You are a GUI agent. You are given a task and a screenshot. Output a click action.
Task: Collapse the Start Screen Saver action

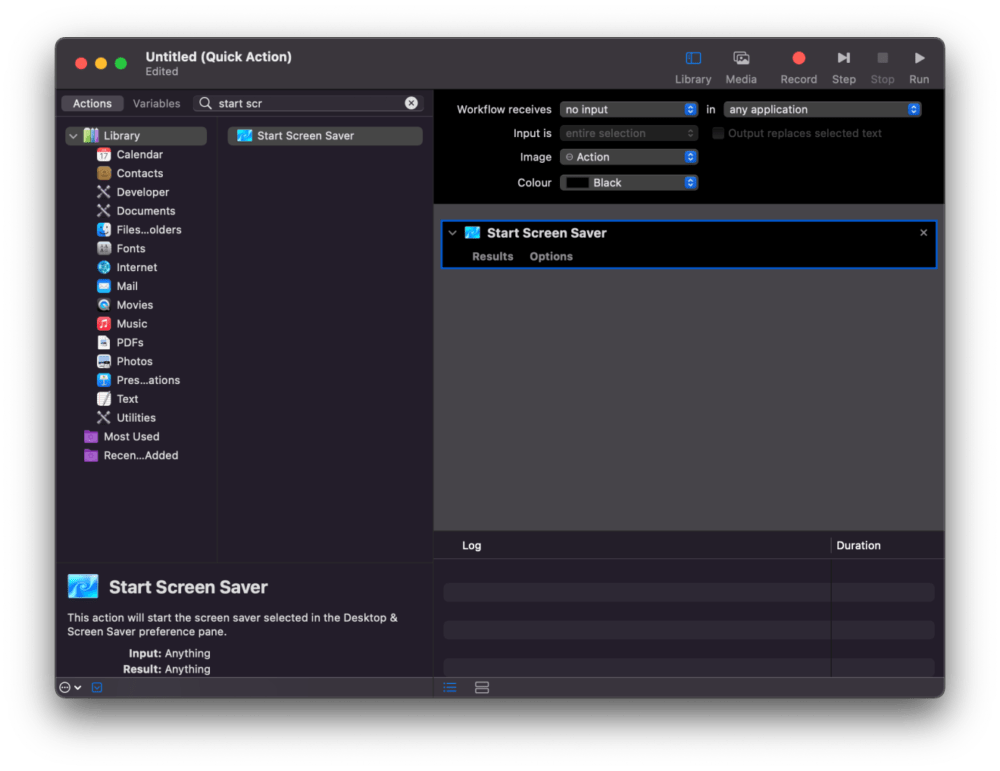pyautogui.click(x=454, y=232)
